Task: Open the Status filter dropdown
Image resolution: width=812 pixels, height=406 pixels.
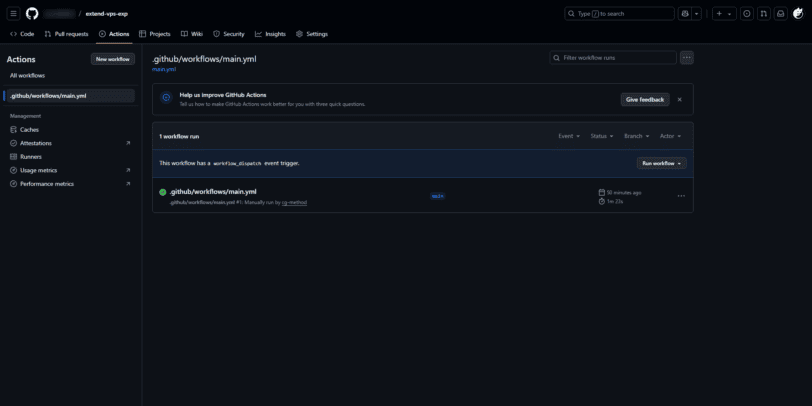Action: 602,136
